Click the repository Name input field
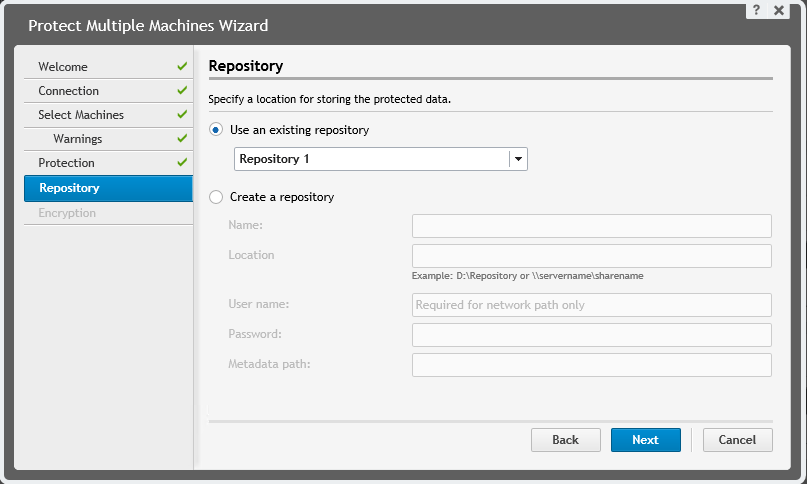This screenshot has height=484, width=807. click(x=591, y=226)
